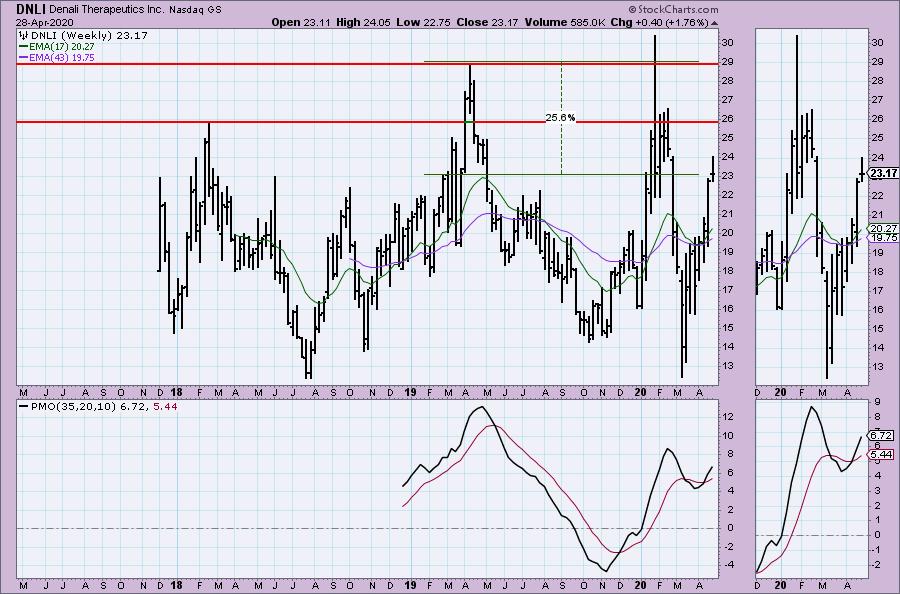The image size is (900, 594).
Task: Click the red 5.44 signal value in PMO legend
Action: point(165,406)
